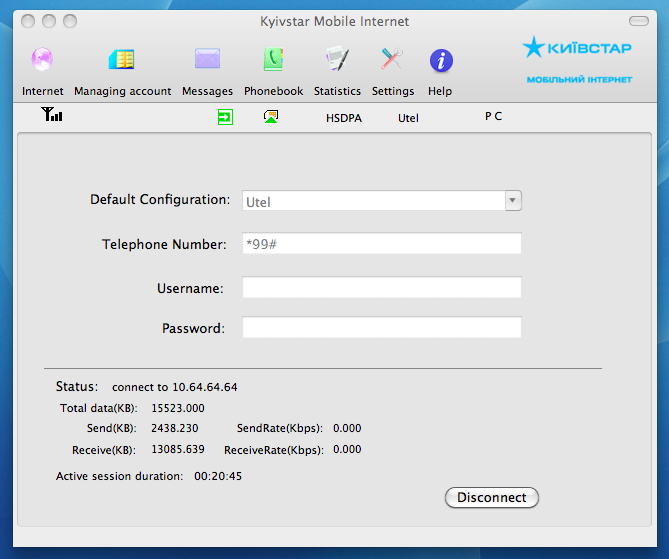Click the toolbar toggle pill button in title bar
This screenshot has height=559, width=669.
pos(639,21)
